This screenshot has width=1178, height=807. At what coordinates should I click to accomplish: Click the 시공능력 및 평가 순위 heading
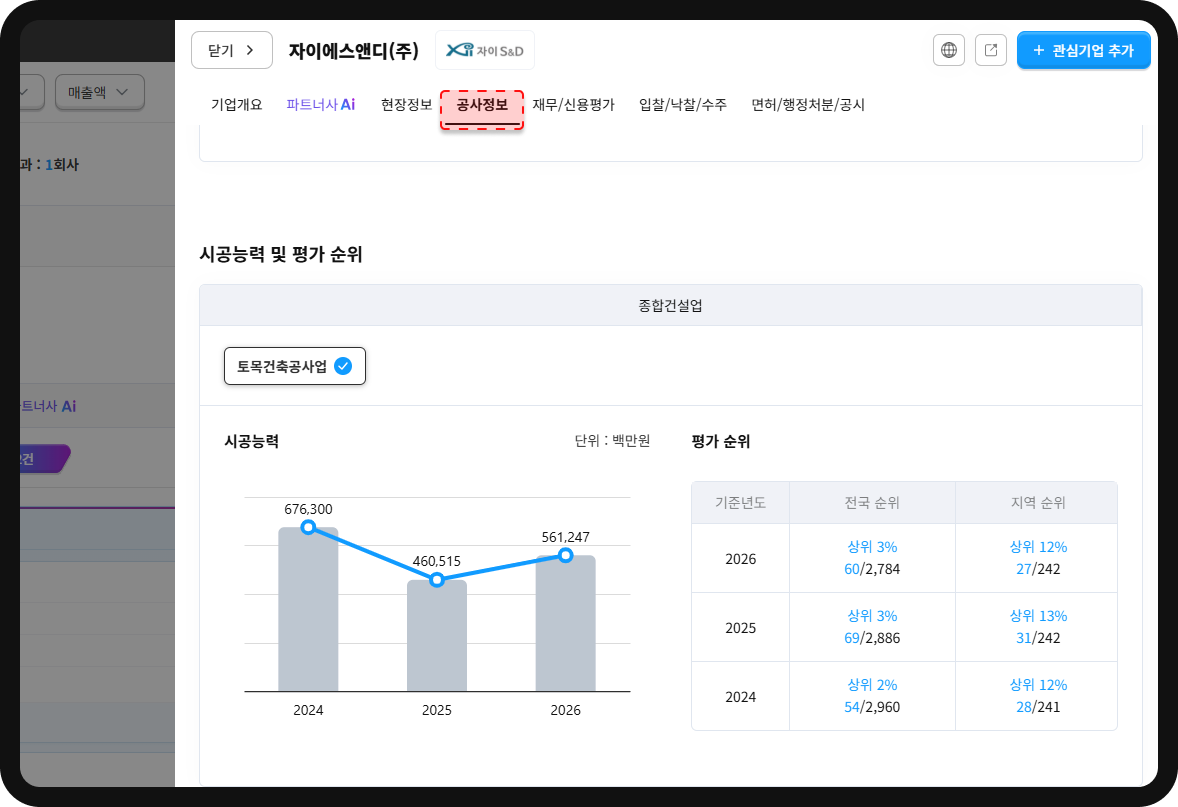281,254
